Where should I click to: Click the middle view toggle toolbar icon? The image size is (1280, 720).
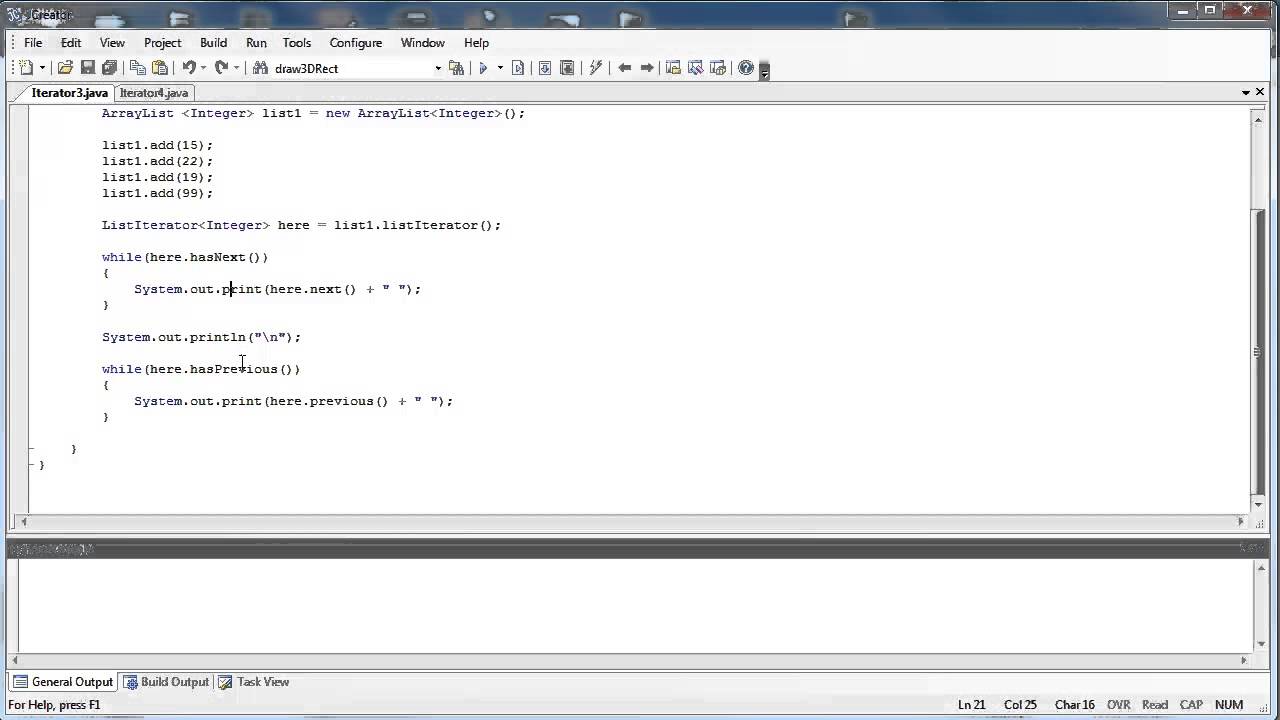[x=695, y=68]
